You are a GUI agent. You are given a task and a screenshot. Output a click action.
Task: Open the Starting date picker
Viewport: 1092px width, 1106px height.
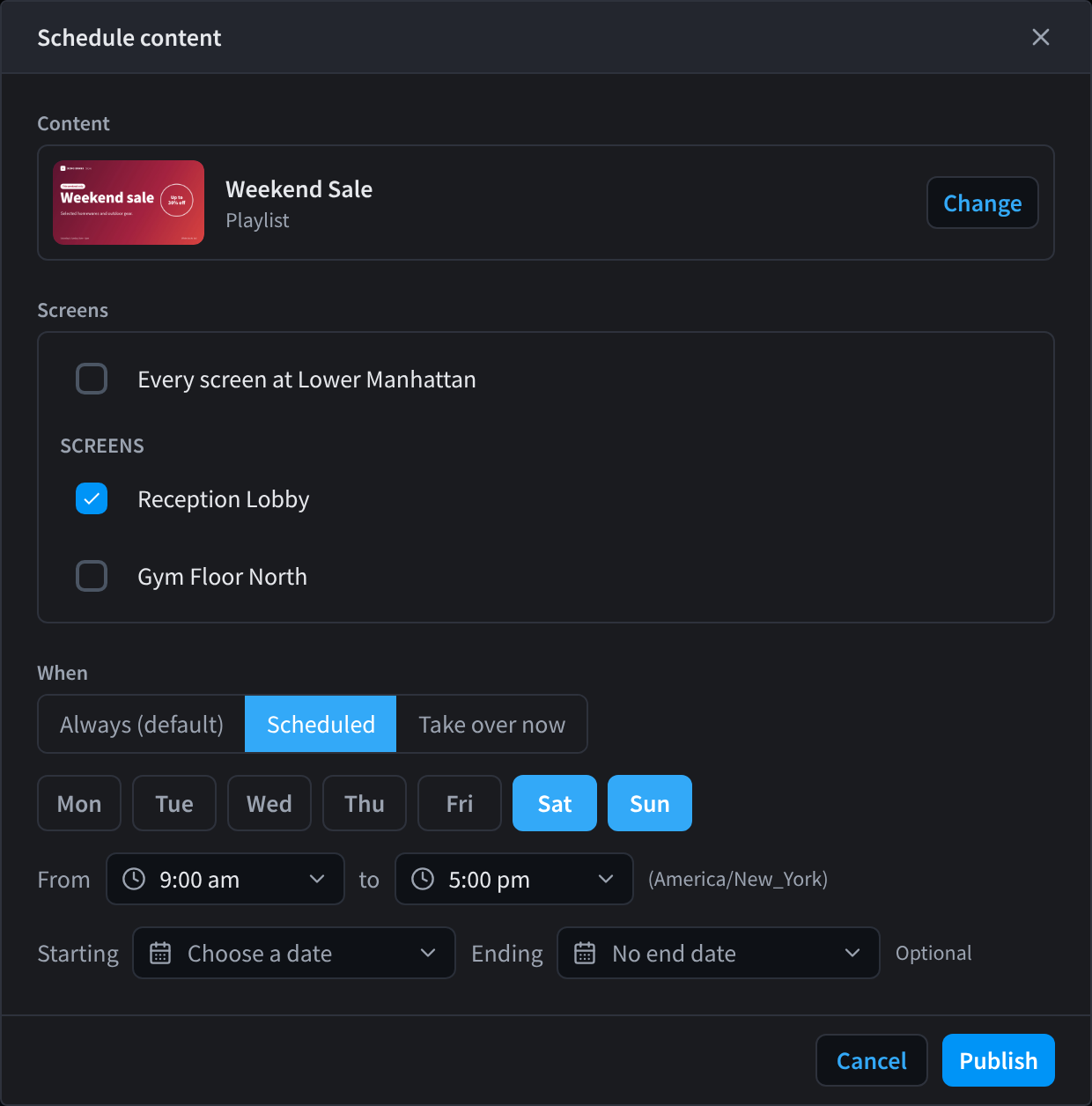(x=294, y=953)
